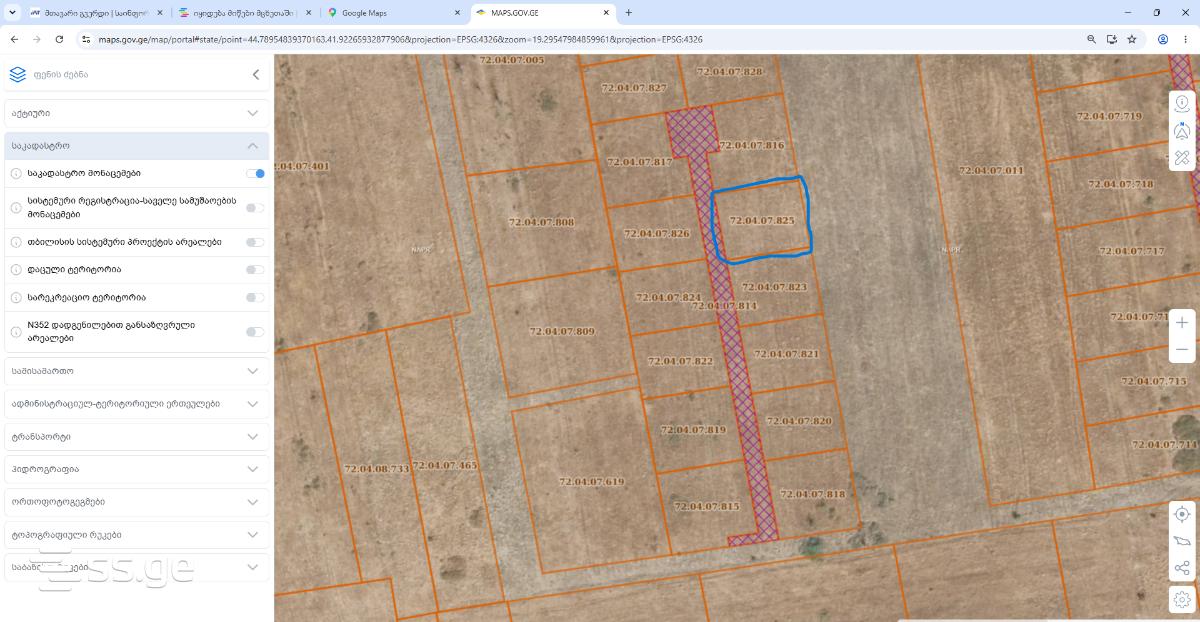
Task: Switch to the first browser tab
Action: click(95, 13)
